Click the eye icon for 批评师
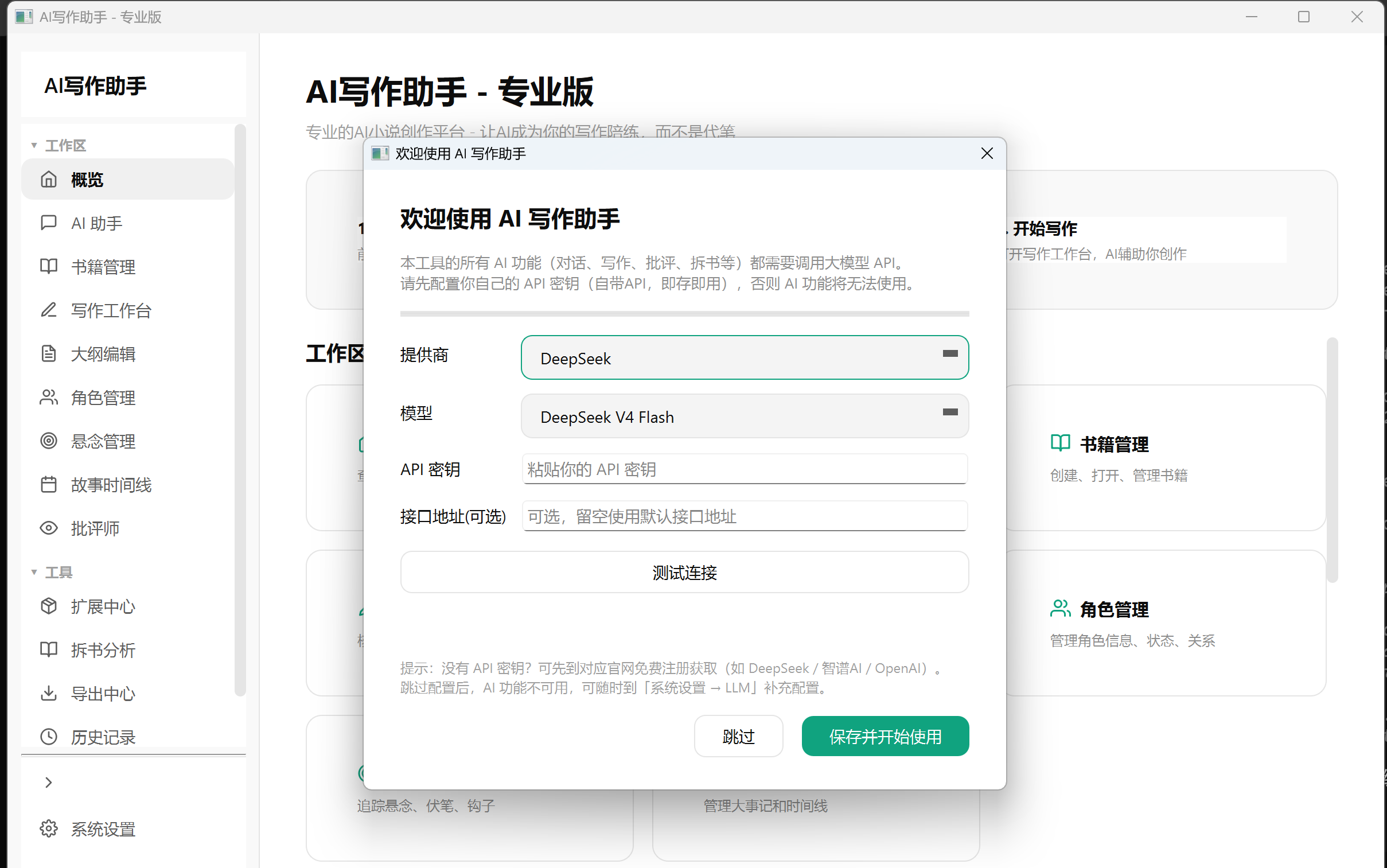This screenshot has width=1387, height=868. point(49,528)
